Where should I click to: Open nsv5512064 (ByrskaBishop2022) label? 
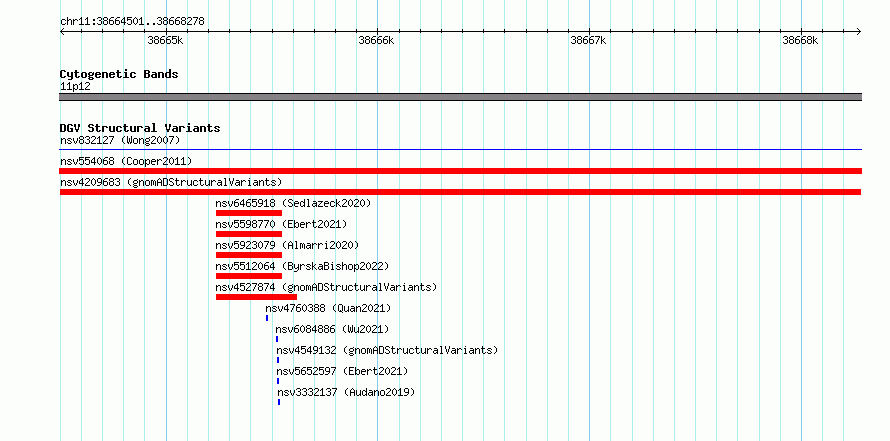point(302,266)
